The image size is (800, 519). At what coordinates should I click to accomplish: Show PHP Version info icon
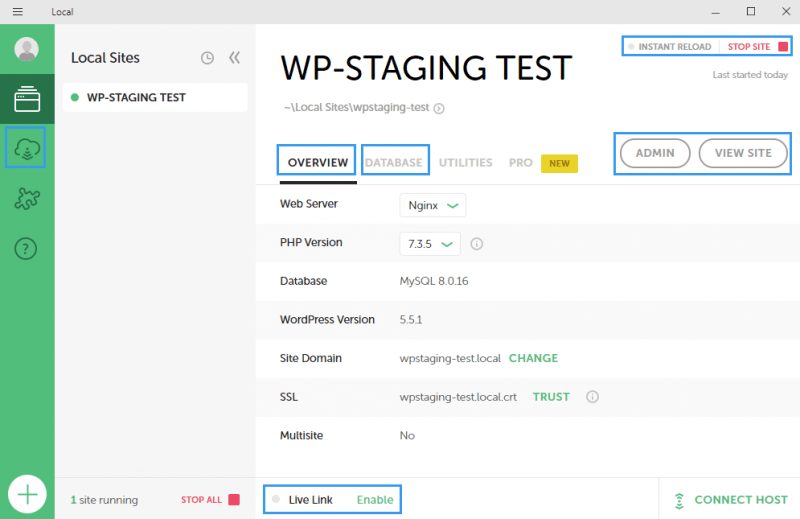coord(477,244)
